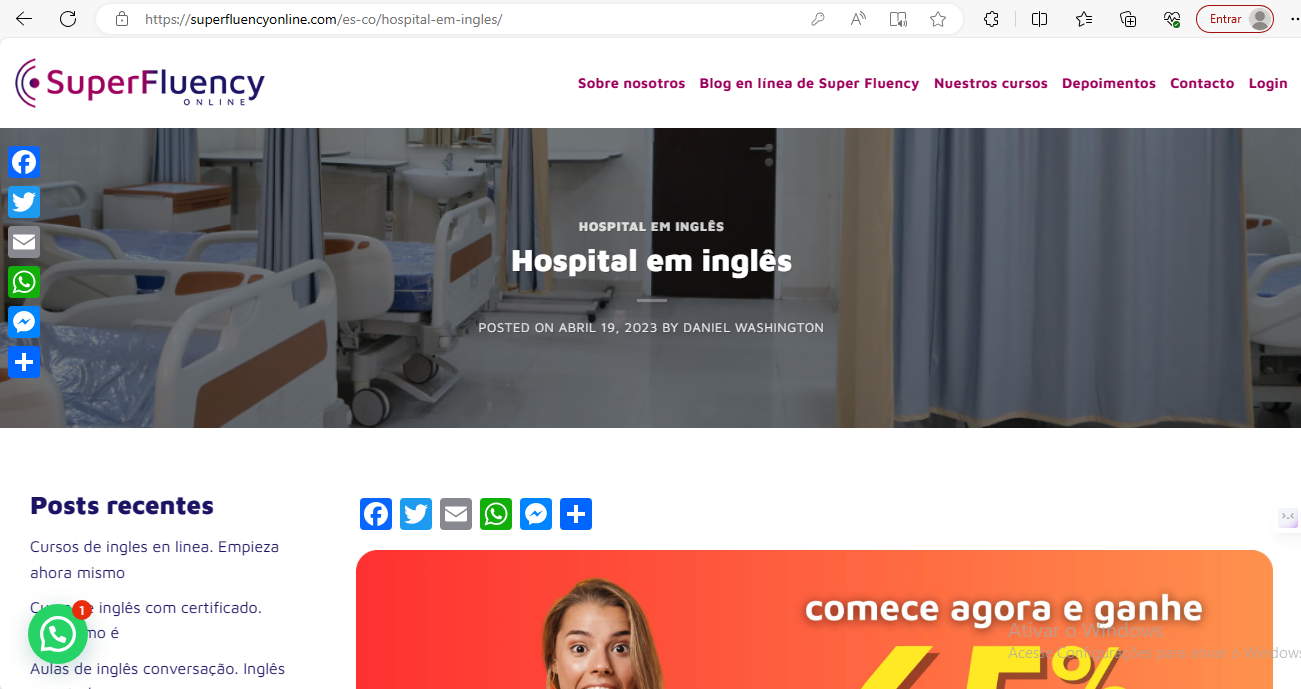Share via sidebar Twitter icon
Screen dimensions: 1301x689
pyautogui.click(x=24, y=202)
